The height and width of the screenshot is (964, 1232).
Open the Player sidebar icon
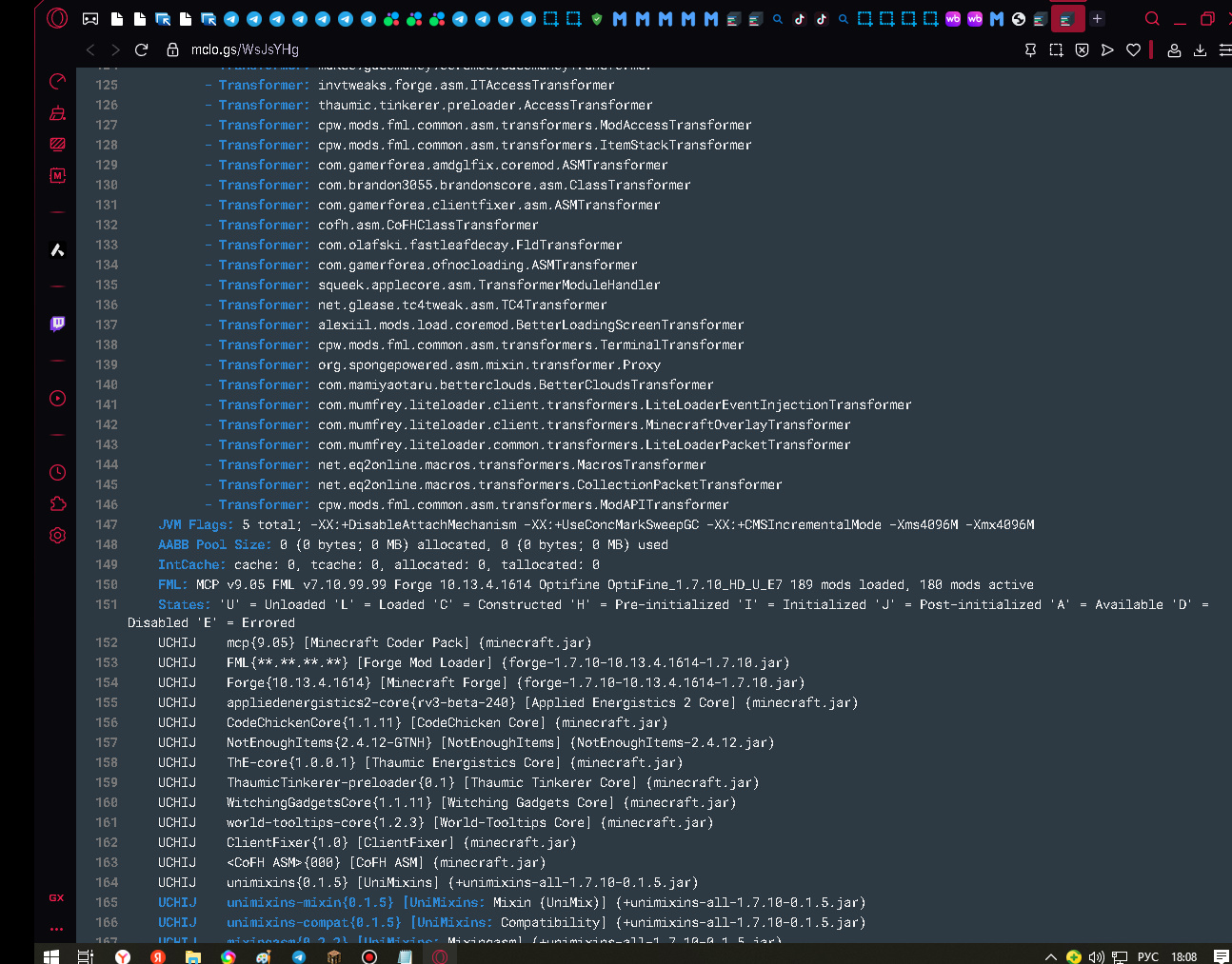(57, 398)
